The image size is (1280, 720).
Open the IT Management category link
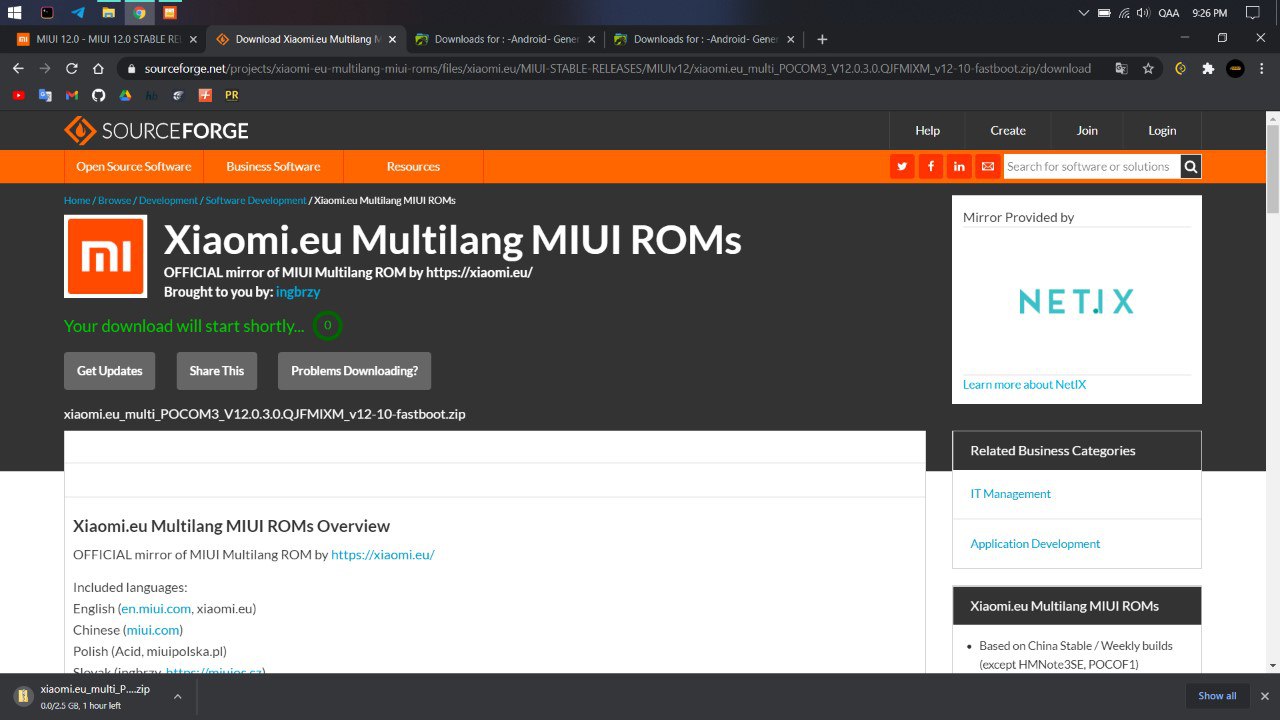coord(1010,494)
